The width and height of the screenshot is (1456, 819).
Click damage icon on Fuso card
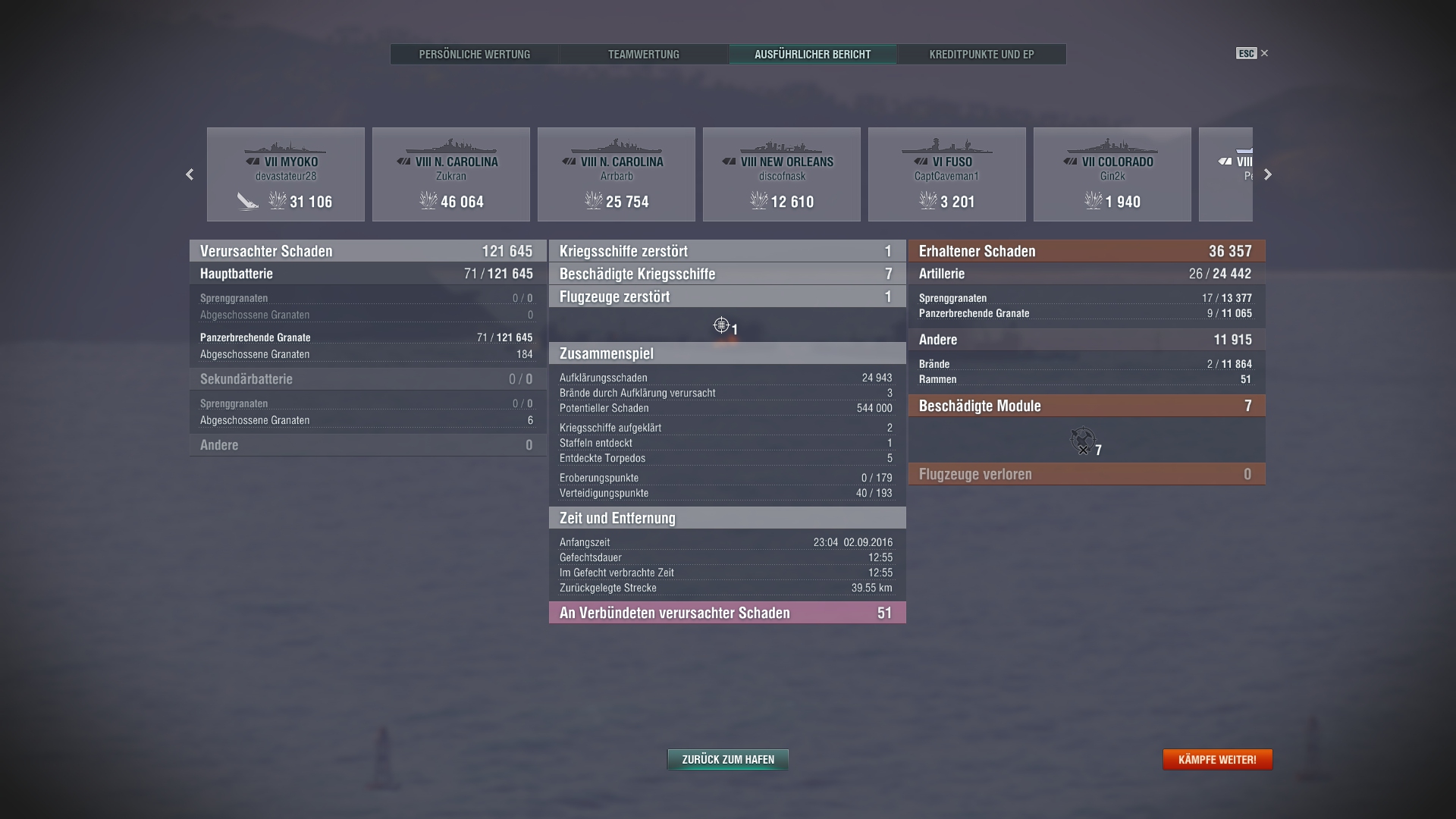(x=927, y=201)
